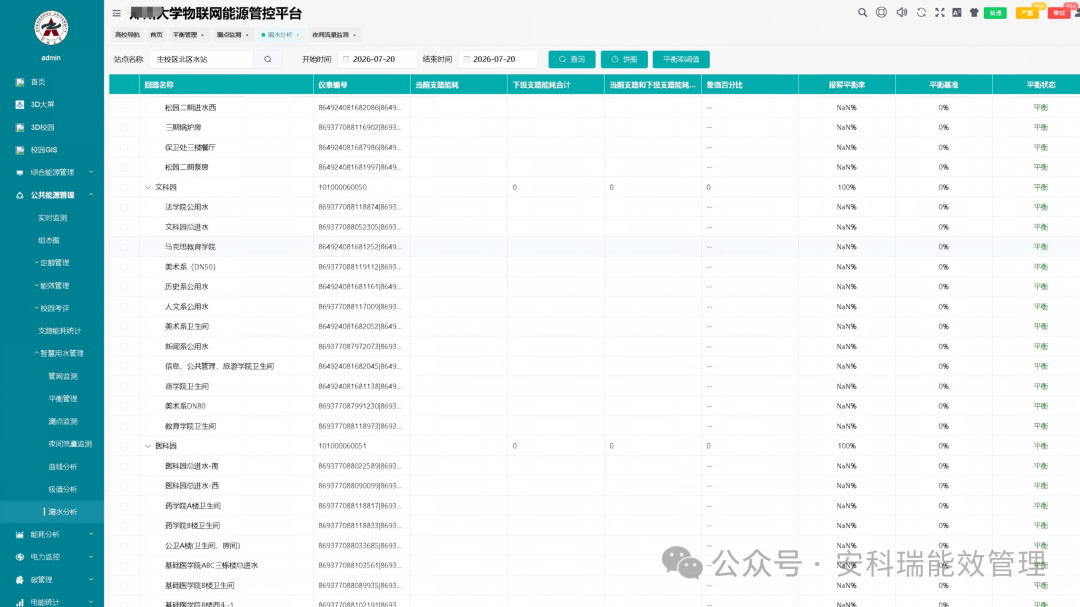Click the university logo avatar

[51, 28]
